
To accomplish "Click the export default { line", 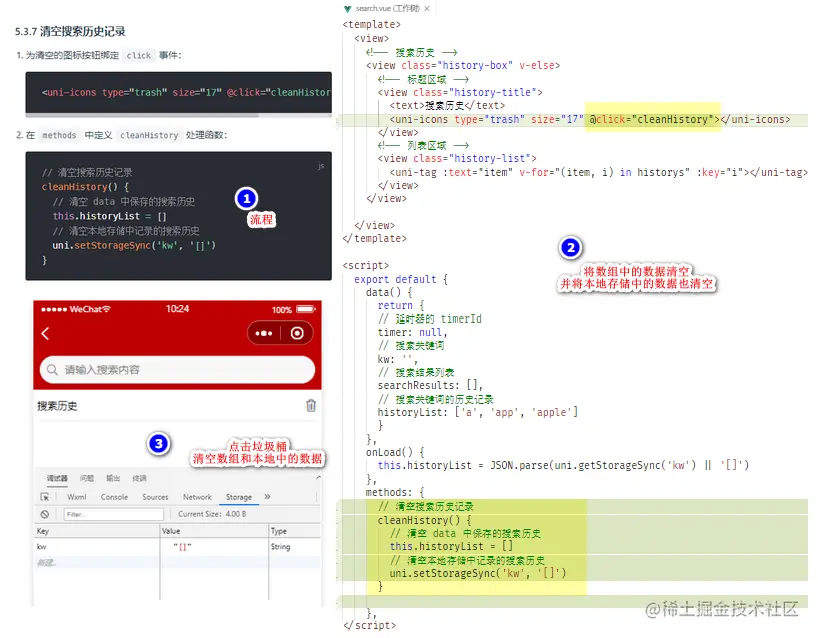I will tap(401, 279).
